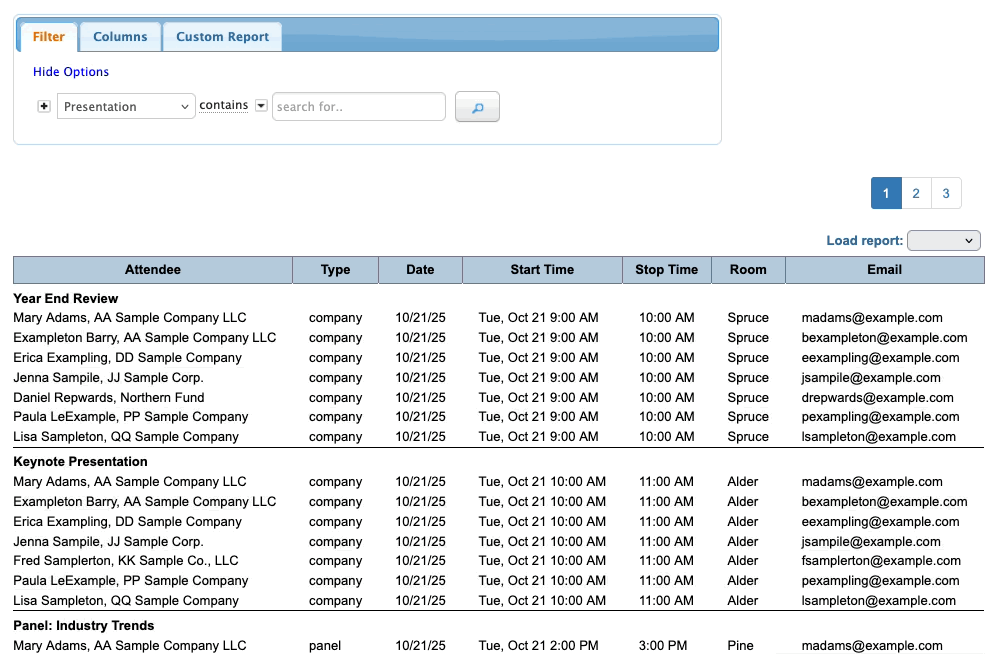Select current page 1 button

pos(886,194)
